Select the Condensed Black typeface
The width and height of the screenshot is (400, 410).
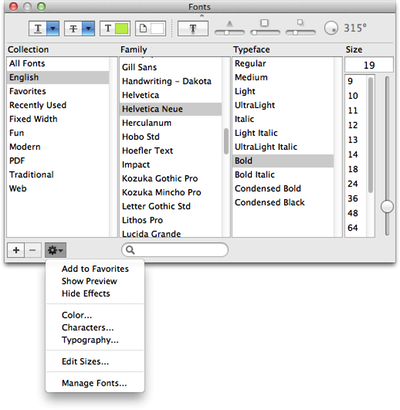point(283,202)
